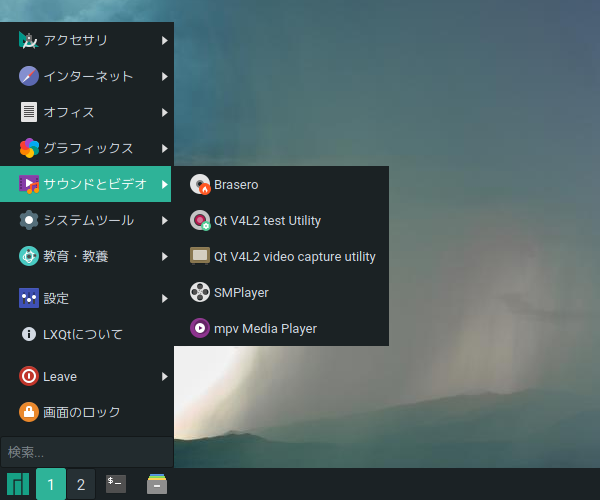The width and height of the screenshot is (600, 500).
Task: Click the Qt V4L2 test Utility icon
Action: (200, 220)
